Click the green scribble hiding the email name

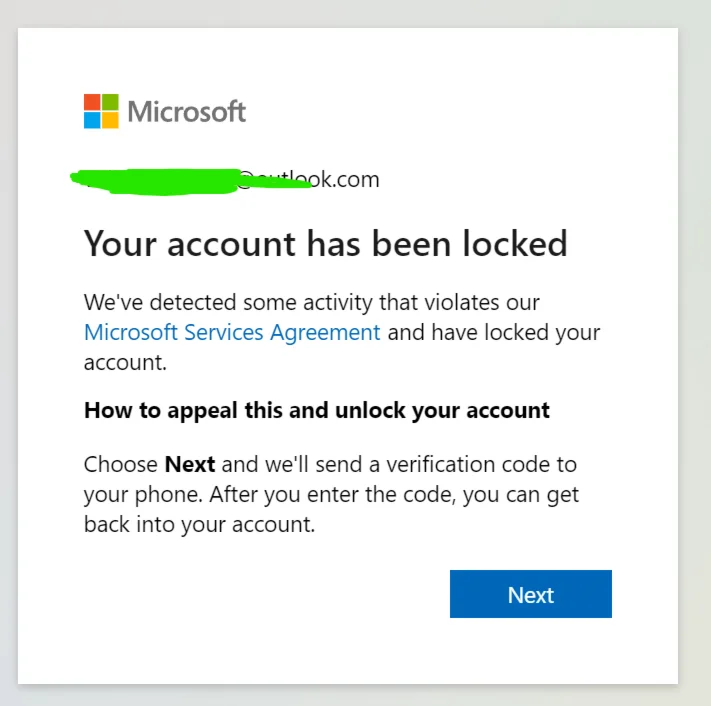160,180
